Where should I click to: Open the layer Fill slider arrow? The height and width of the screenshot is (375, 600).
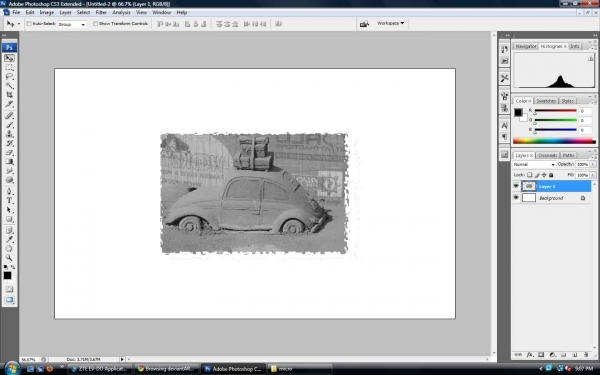pos(593,175)
